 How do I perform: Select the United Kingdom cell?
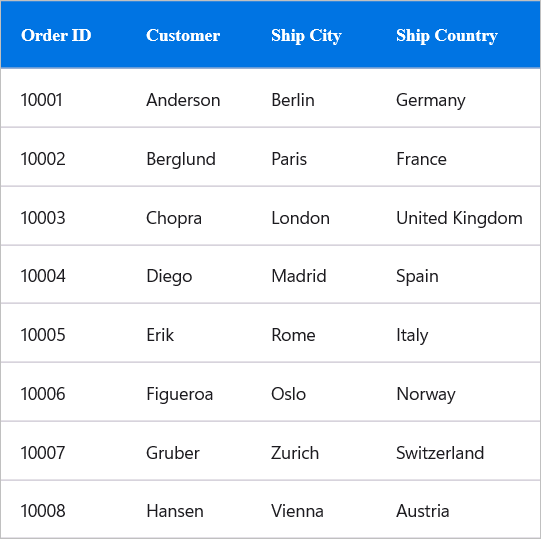coord(459,218)
